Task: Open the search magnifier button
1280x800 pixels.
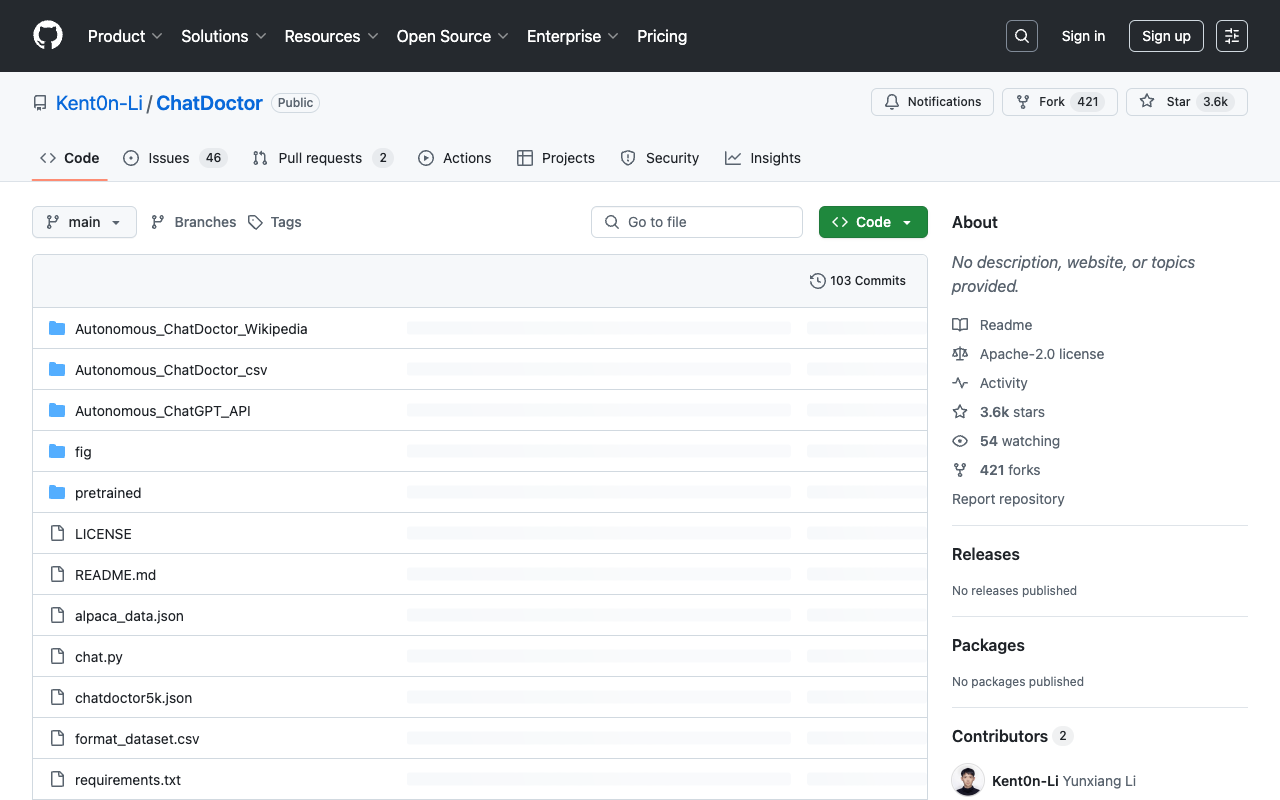Action: [1022, 36]
